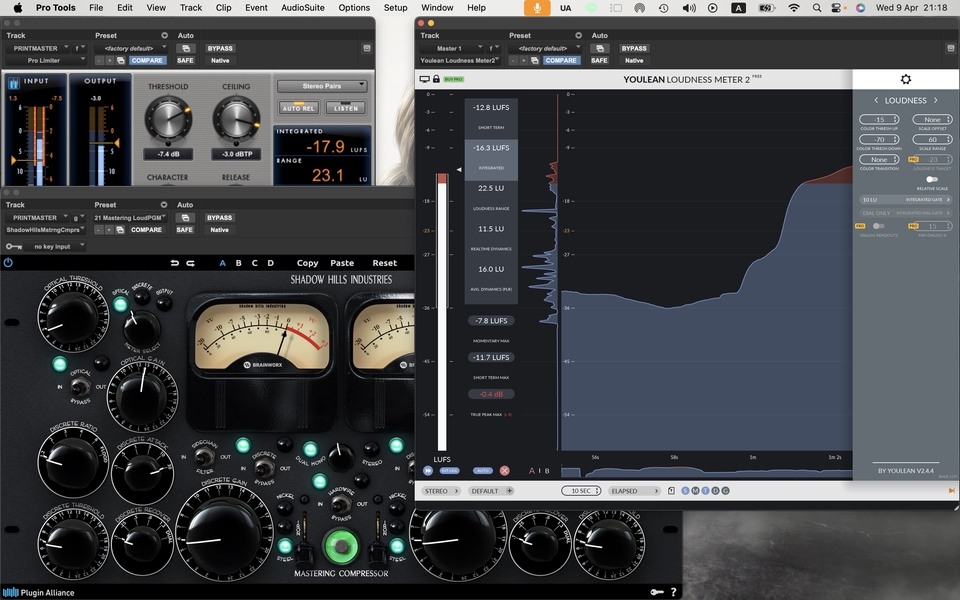Click the red reset X in Youlean

tap(504, 470)
